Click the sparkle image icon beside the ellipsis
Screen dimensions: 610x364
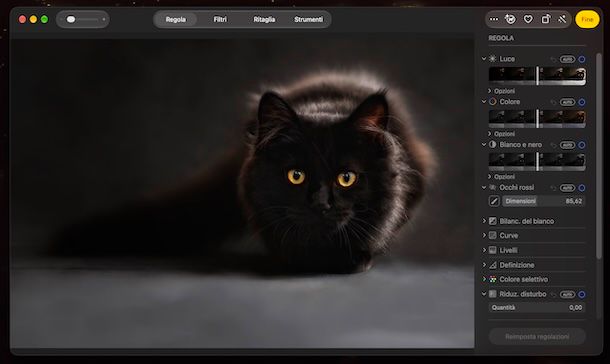pyautogui.click(x=510, y=19)
